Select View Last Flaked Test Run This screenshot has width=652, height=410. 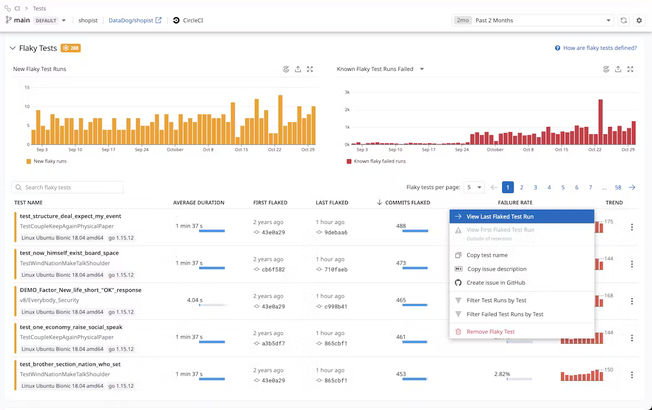coord(500,216)
